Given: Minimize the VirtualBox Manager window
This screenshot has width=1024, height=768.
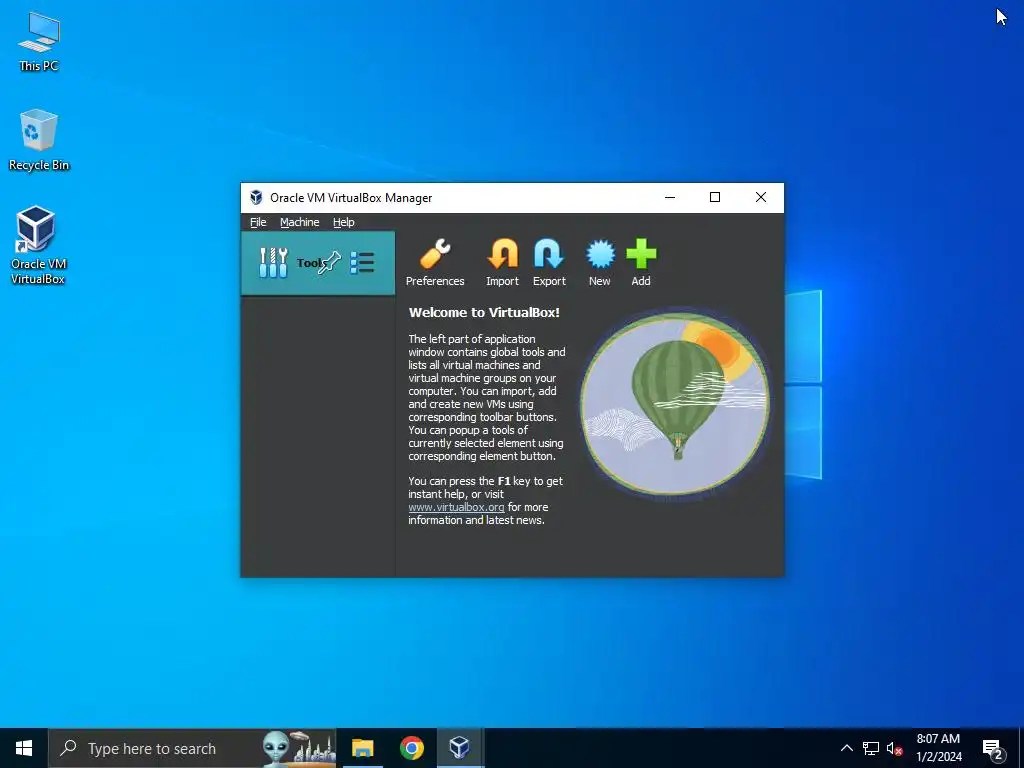Looking at the screenshot, I should tap(670, 197).
